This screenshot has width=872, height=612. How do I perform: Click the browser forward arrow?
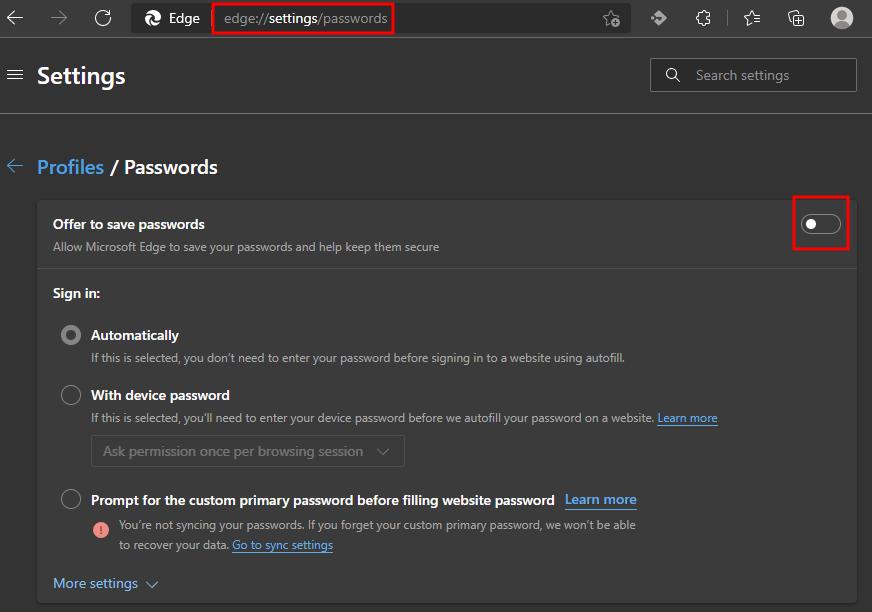coord(58,18)
